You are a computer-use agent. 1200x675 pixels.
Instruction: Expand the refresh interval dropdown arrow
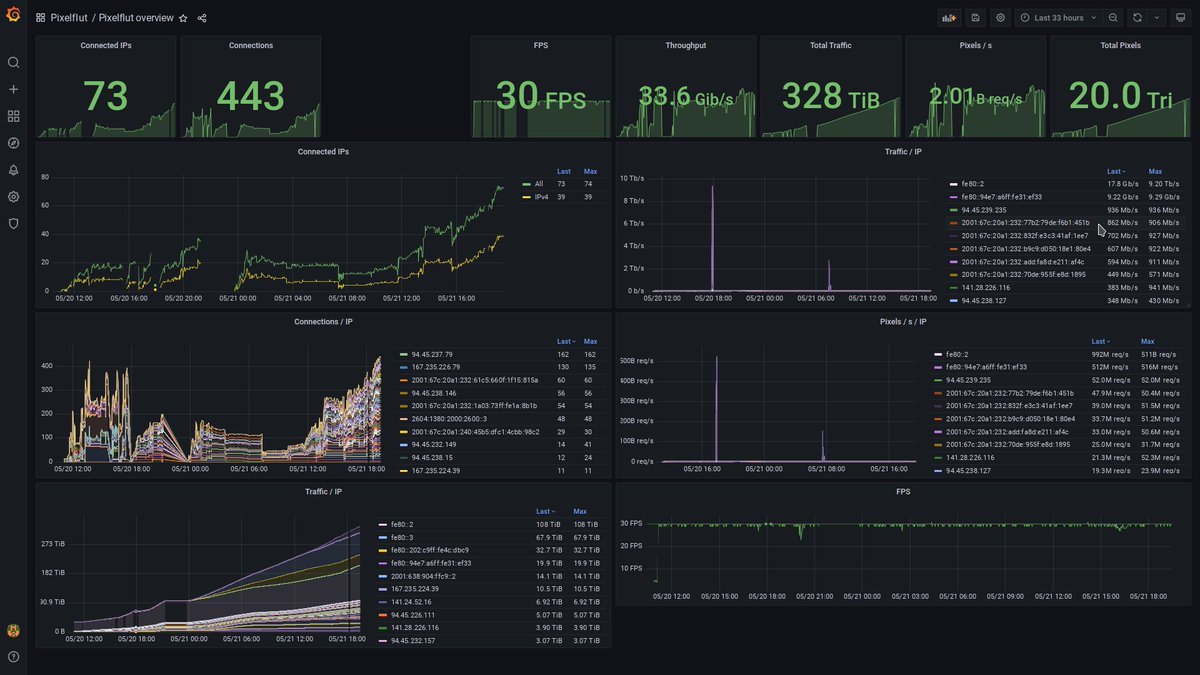(1157, 18)
